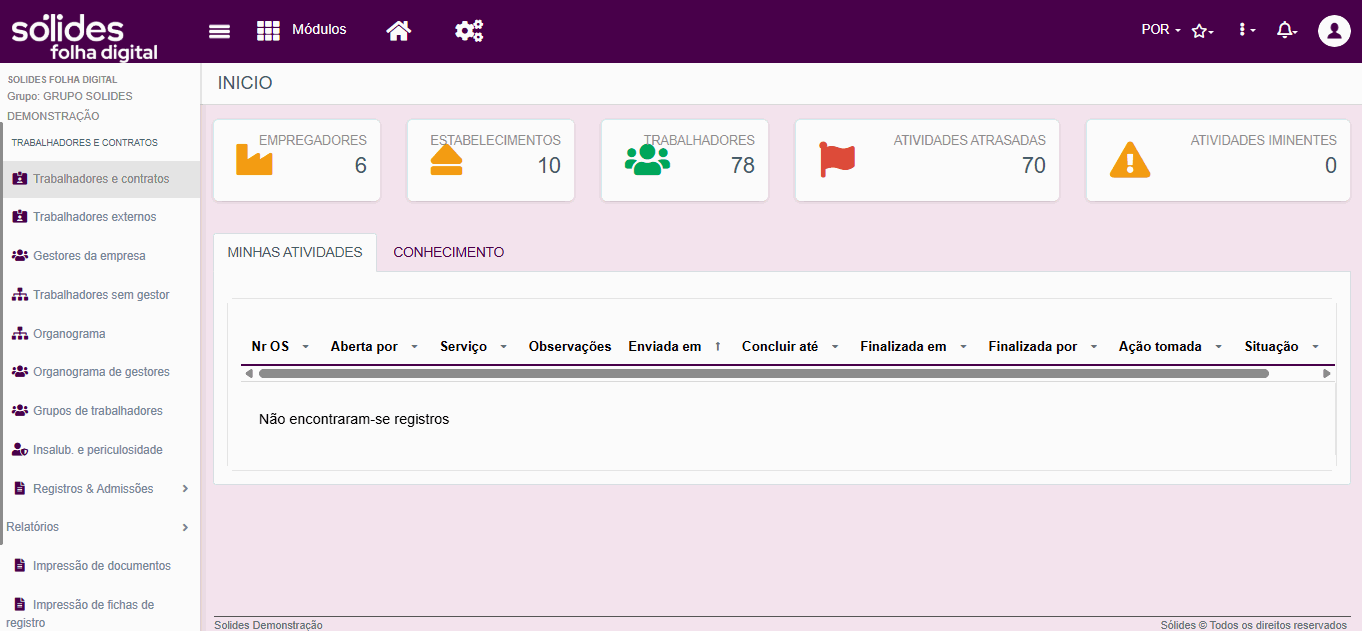Open the Atividades Atrasadas 70 card
The width and height of the screenshot is (1362, 631).
point(927,160)
